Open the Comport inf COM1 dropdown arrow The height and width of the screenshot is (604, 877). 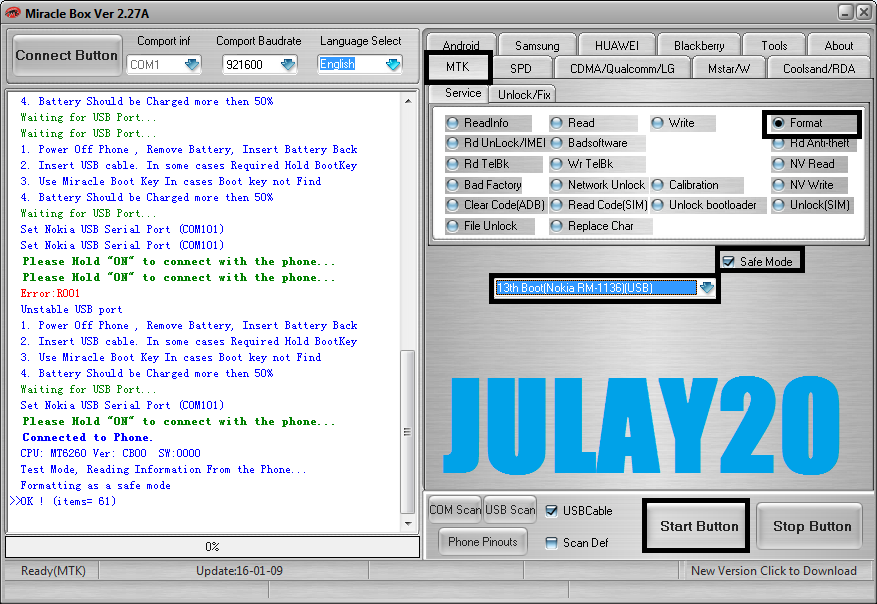click(x=192, y=65)
